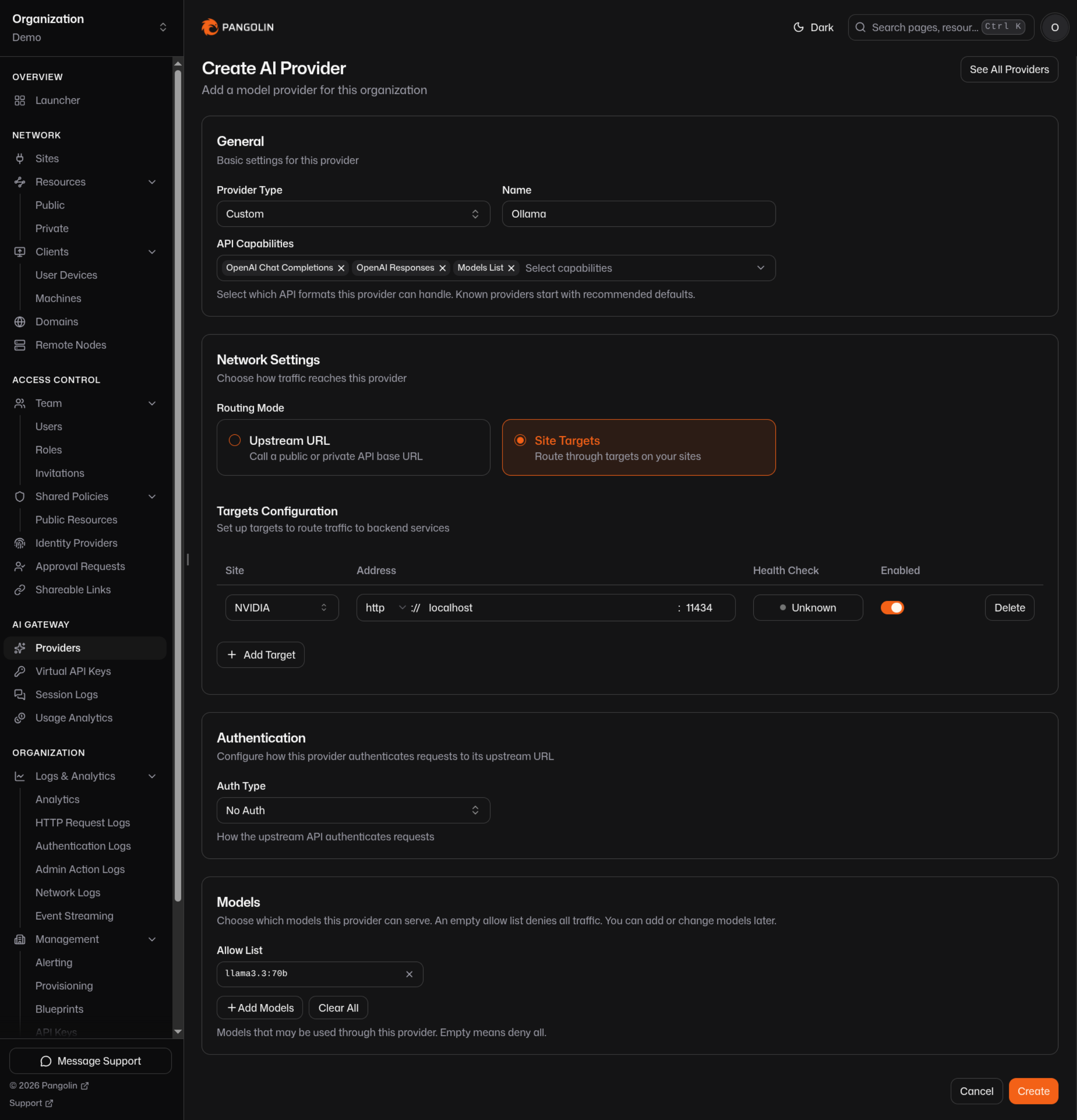Viewport: 1077px width, 1120px height.
Task: Click the Team people icon
Action: point(20,403)
